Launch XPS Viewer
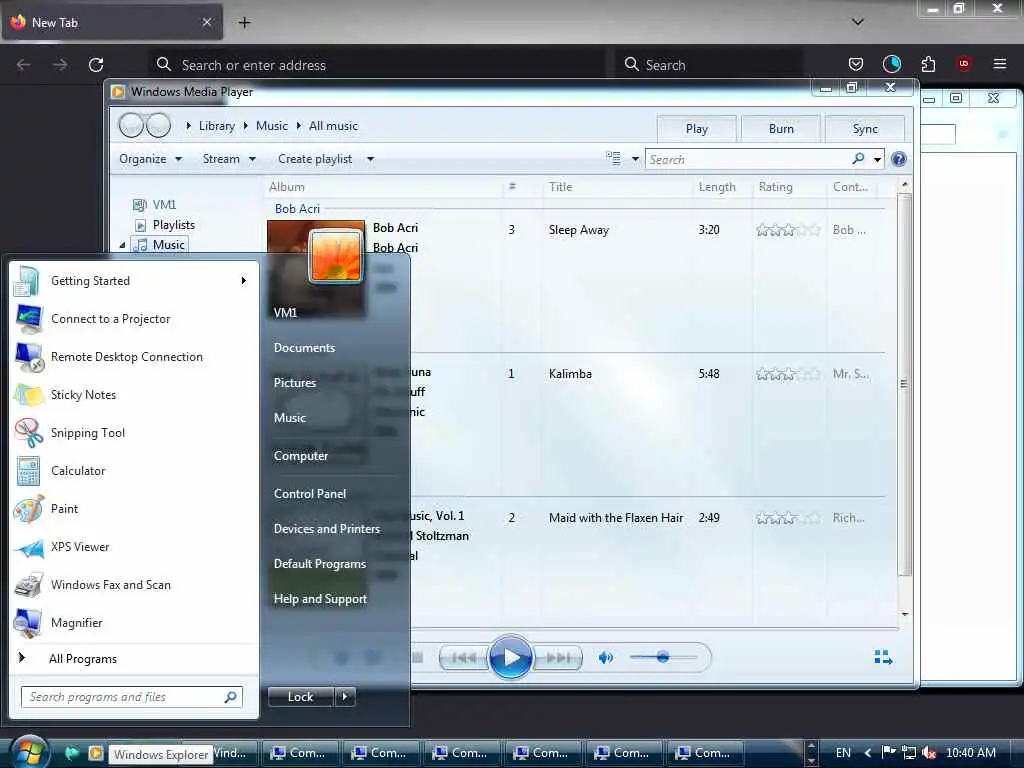This screenshot has height=768, width=1024. click(x=134, y=547)
